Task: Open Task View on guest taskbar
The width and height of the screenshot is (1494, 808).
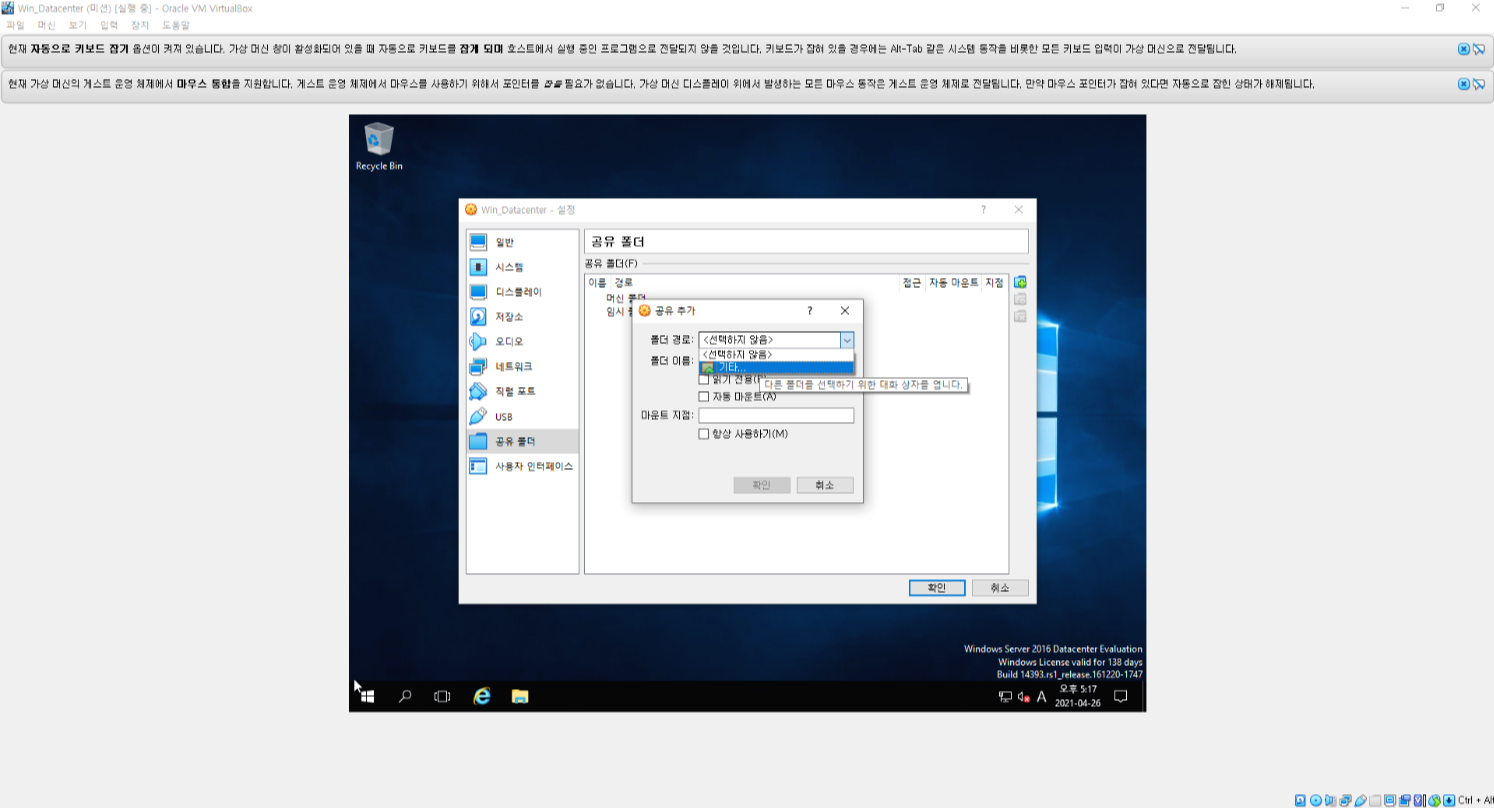Action: click(442, 696)
